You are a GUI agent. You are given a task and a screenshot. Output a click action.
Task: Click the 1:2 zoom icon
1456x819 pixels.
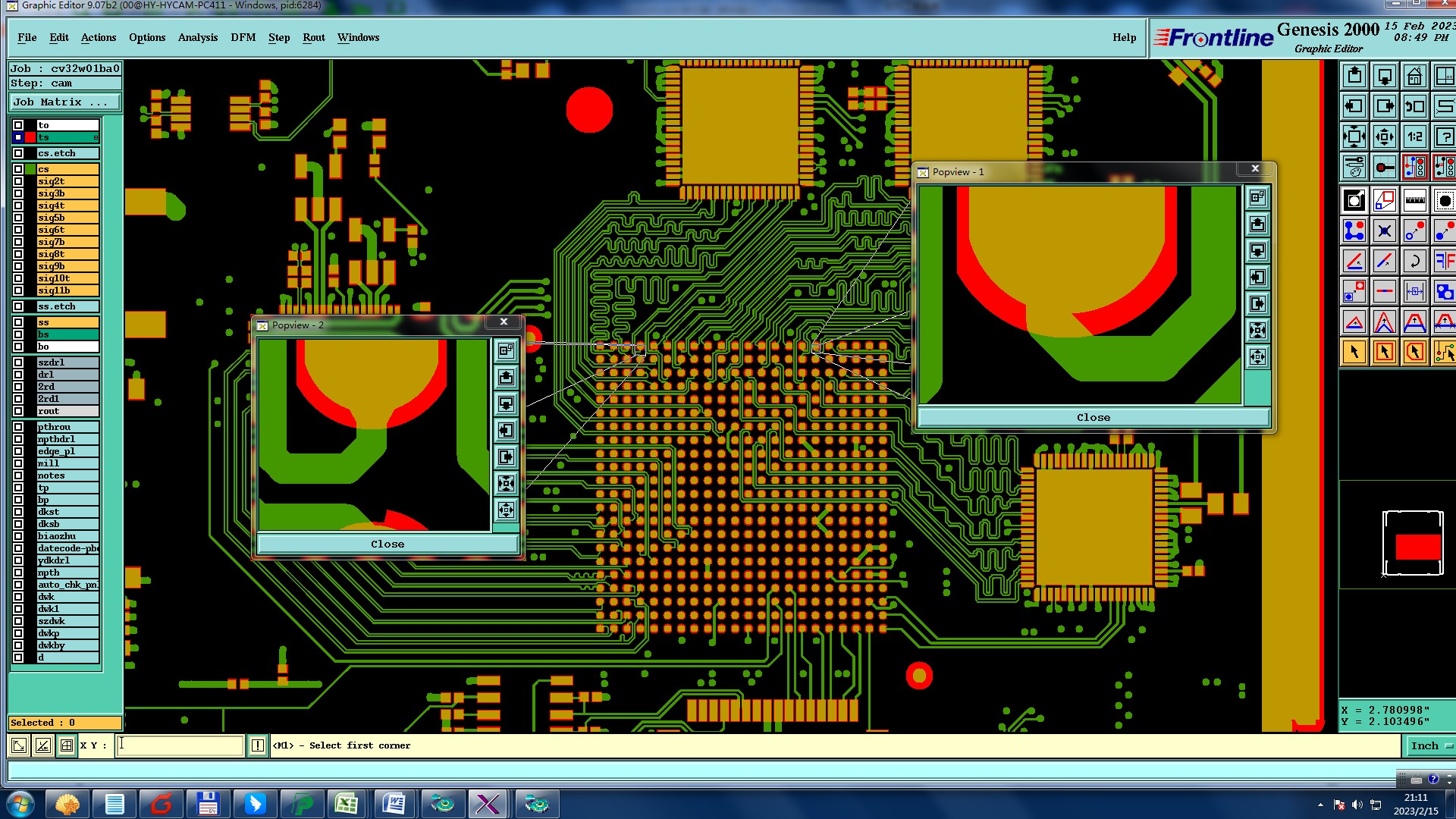click(1414, 137)
